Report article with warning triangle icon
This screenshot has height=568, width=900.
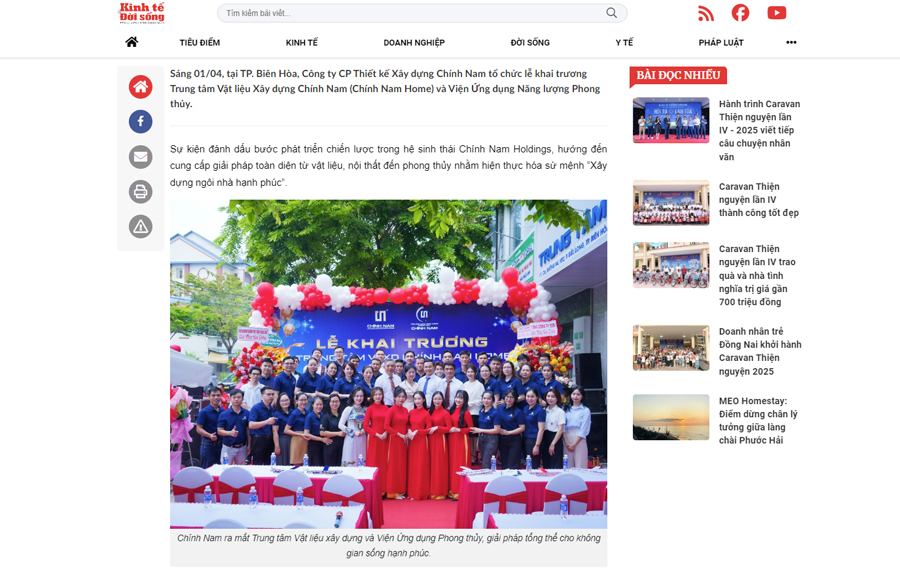click(141, 227)
